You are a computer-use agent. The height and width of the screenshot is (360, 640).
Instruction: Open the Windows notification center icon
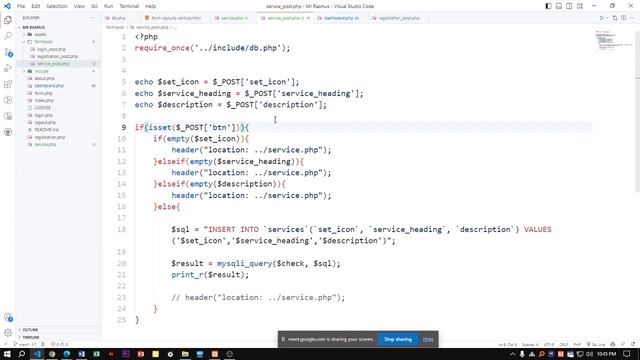pyautogui.click(x=627, y=354)
